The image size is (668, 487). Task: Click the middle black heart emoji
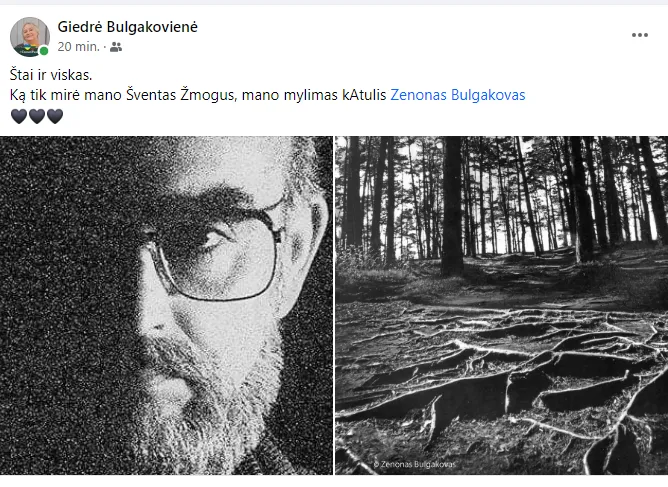click(37, 116)
